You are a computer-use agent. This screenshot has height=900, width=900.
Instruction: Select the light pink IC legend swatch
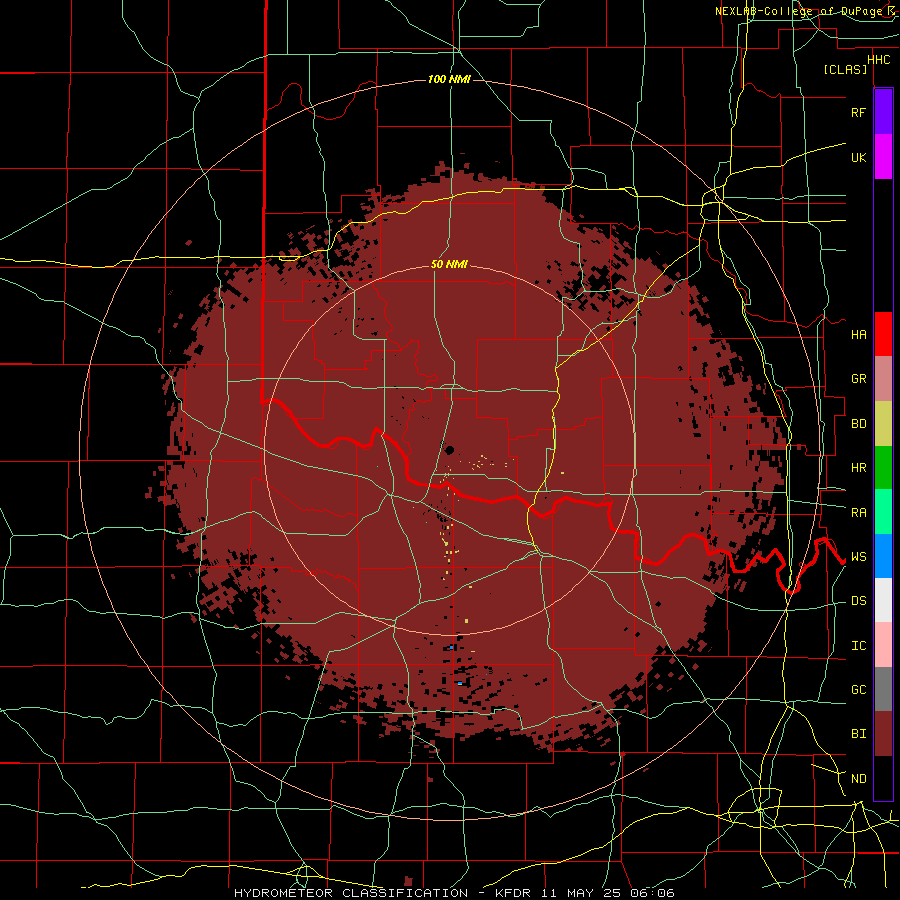(883, 645)
